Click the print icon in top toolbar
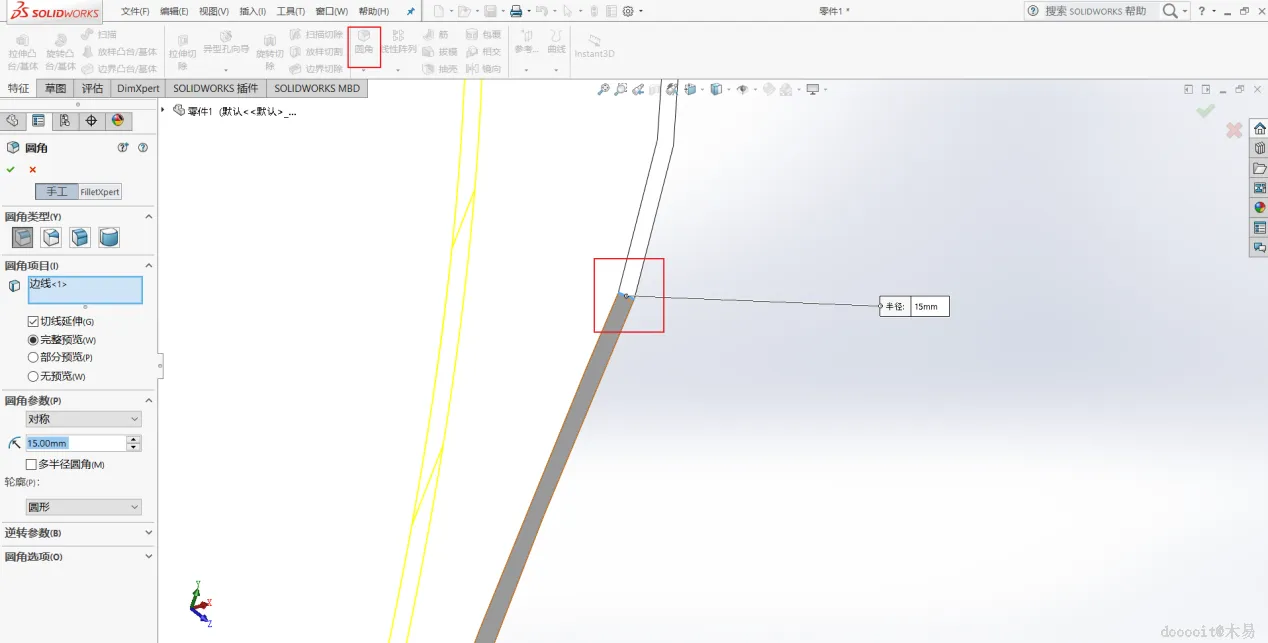This screenshot has width=1268, height=643. click(x=515, y=11)
